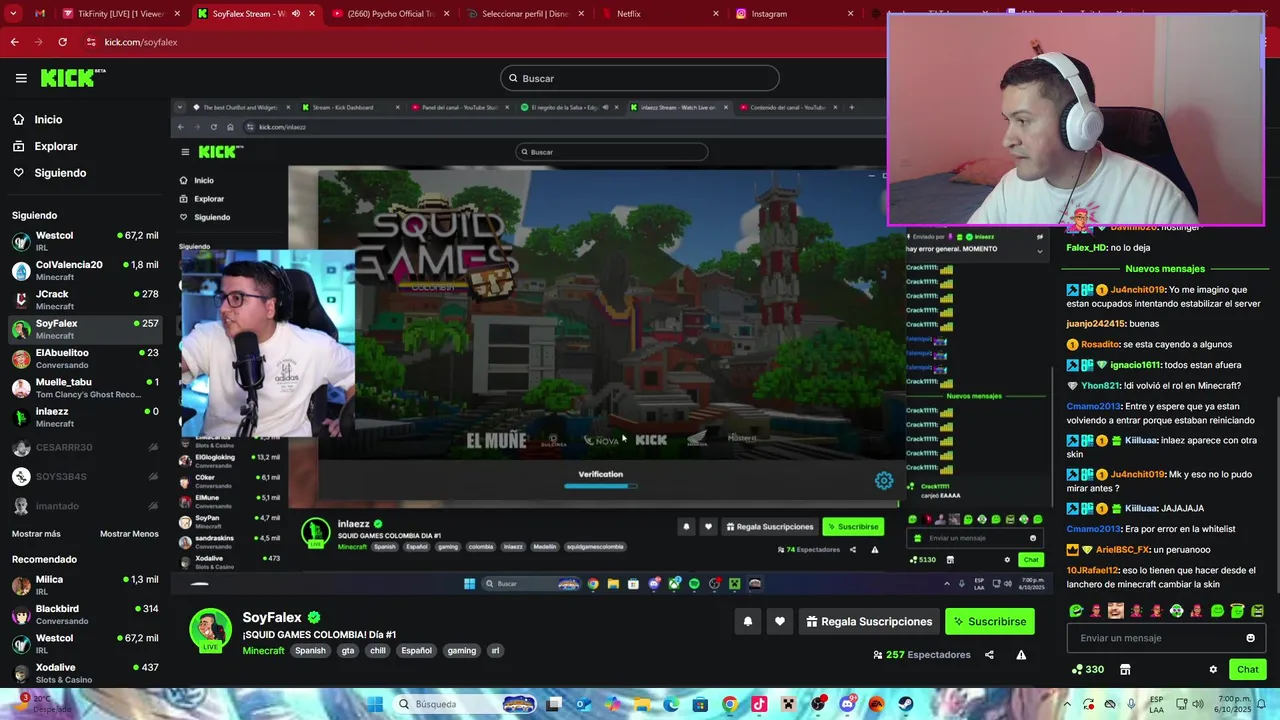Viewport: 1280px width, 720px height.
Task: Open Steam from the taskbar
Action: click(906, 704)
